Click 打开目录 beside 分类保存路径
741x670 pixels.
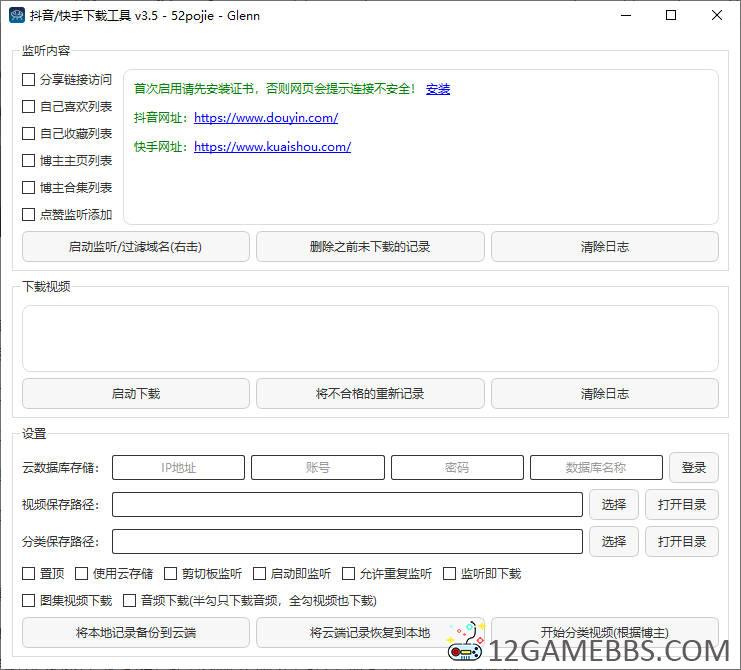click(681, 541)
